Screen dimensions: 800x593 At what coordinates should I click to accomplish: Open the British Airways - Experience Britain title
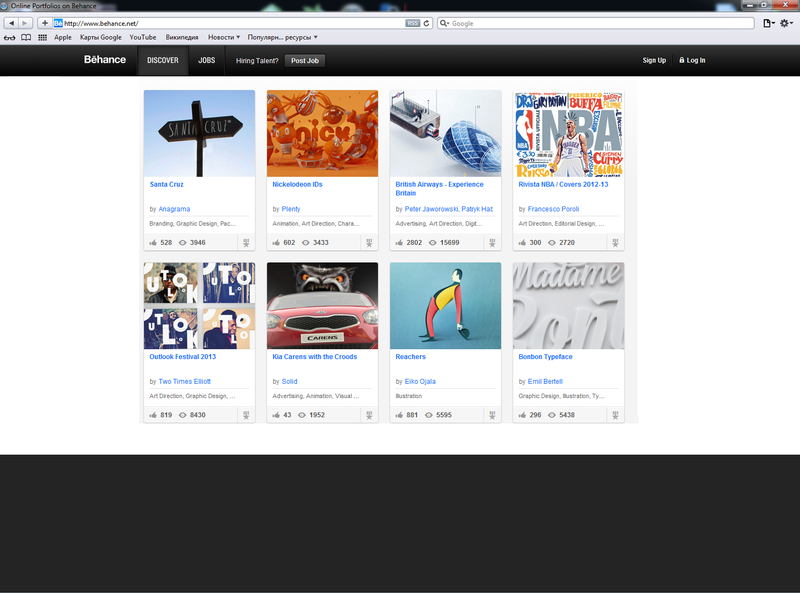click(439, 188)
